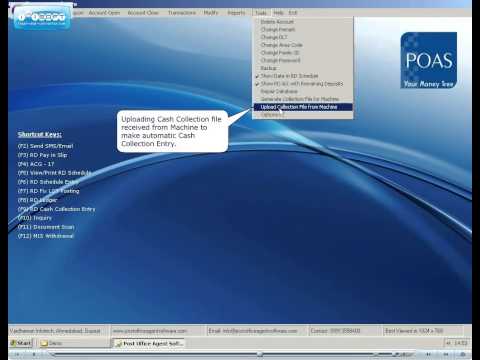Choose Change Password in Tools menu

280,60
